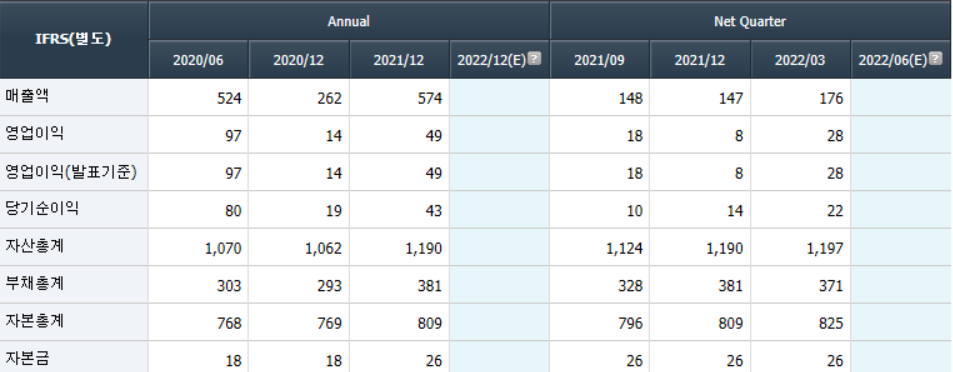Click the 매출액 value 148 for 2021/09
This screenshot has width=953, height=372.
pyautogui.click(x=630, y=98)
